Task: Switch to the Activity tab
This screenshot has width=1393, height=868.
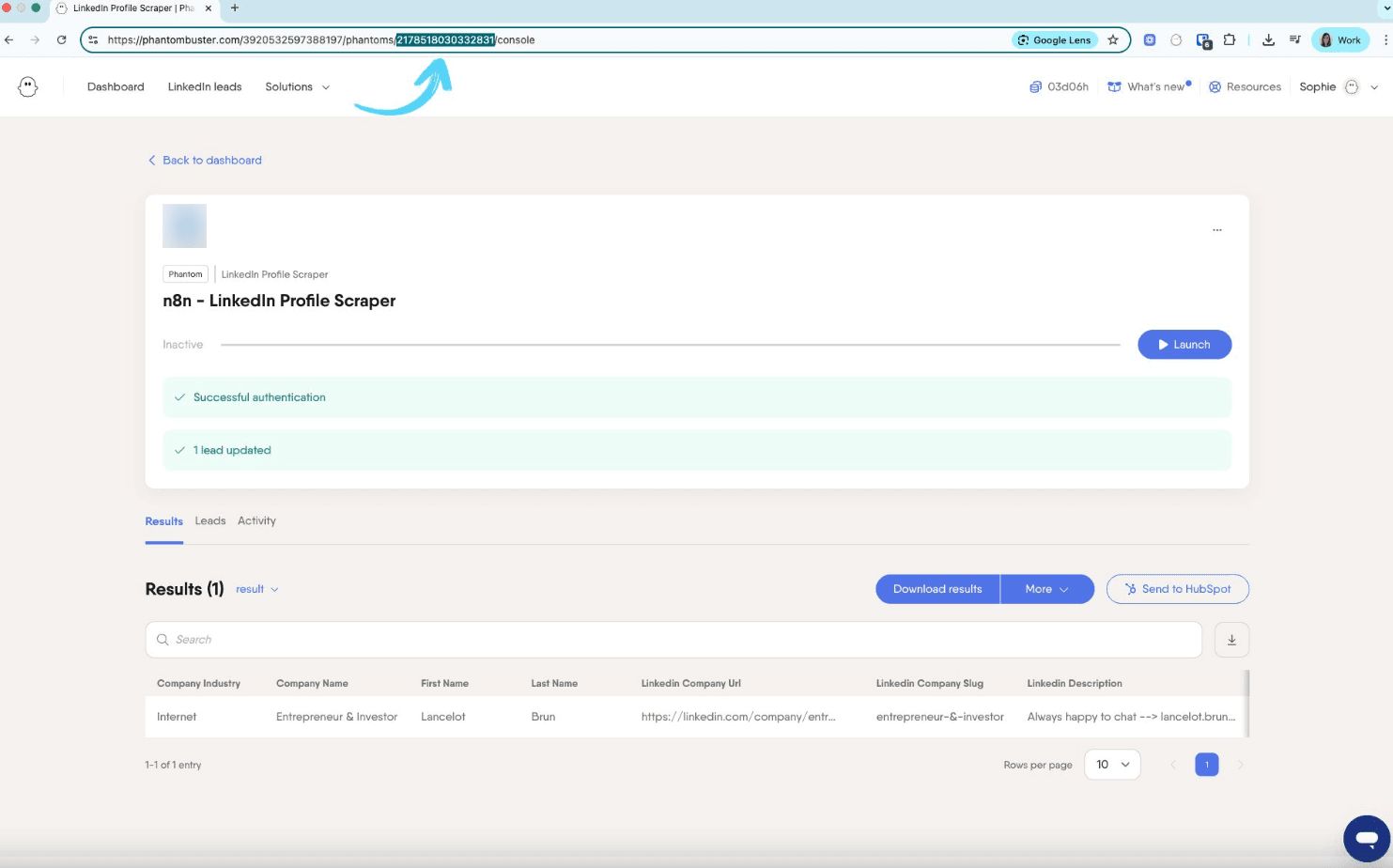Action: pos(256,520)
